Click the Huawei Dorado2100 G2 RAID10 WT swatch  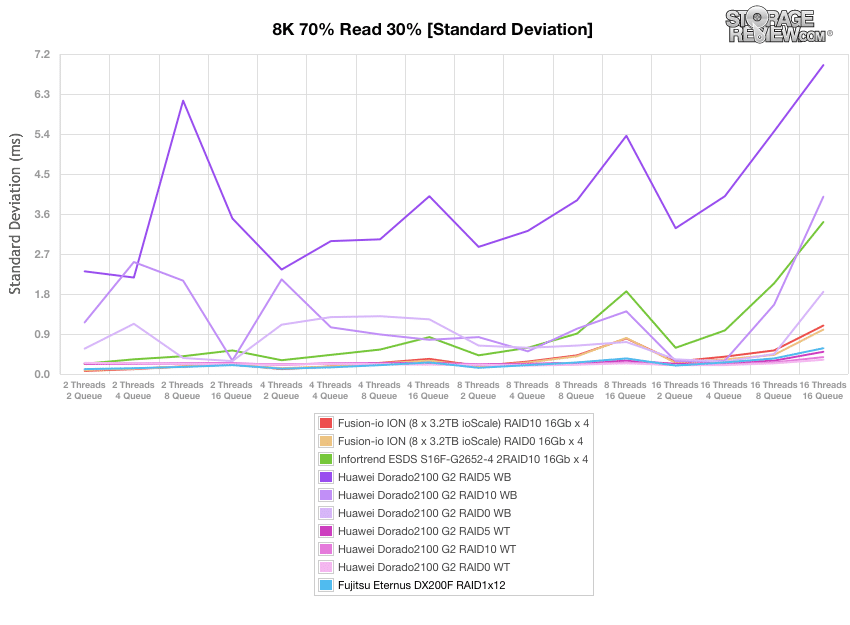click(326, 549)
